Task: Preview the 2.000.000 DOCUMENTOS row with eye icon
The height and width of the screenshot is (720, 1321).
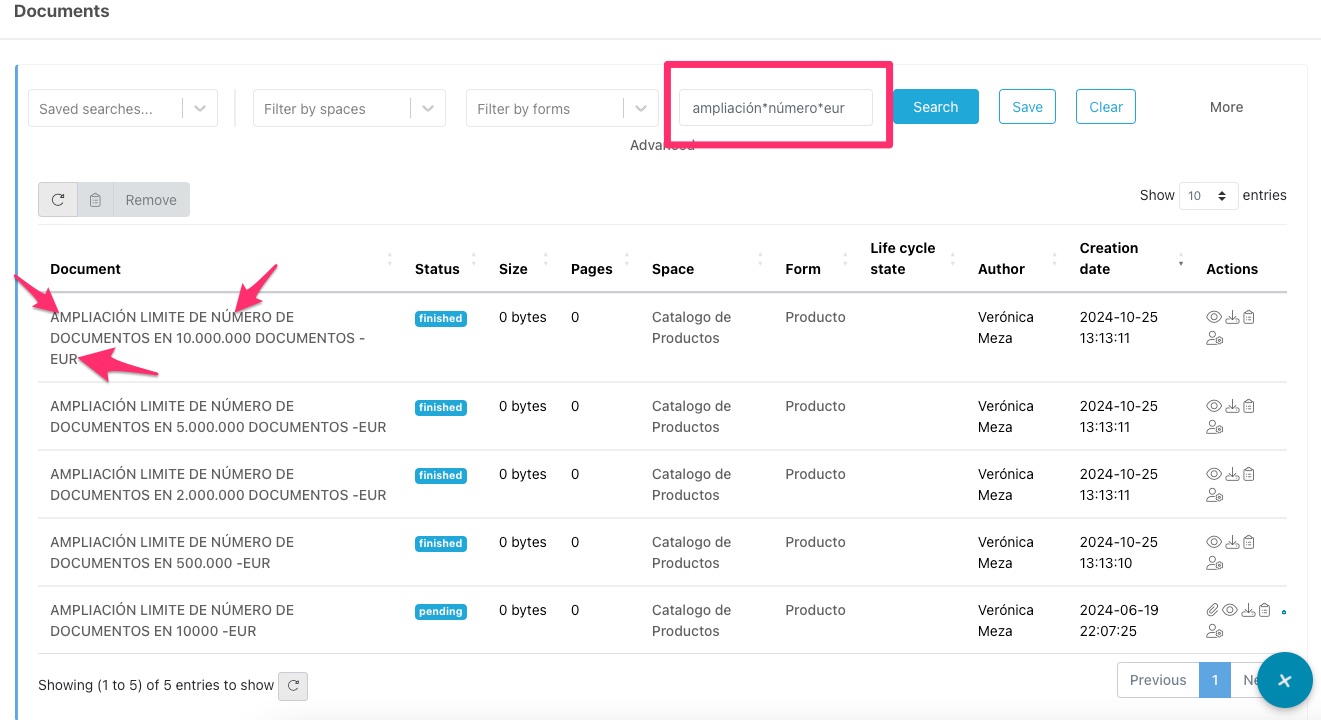Action: pyautogui.click(x=1215, y=475)
